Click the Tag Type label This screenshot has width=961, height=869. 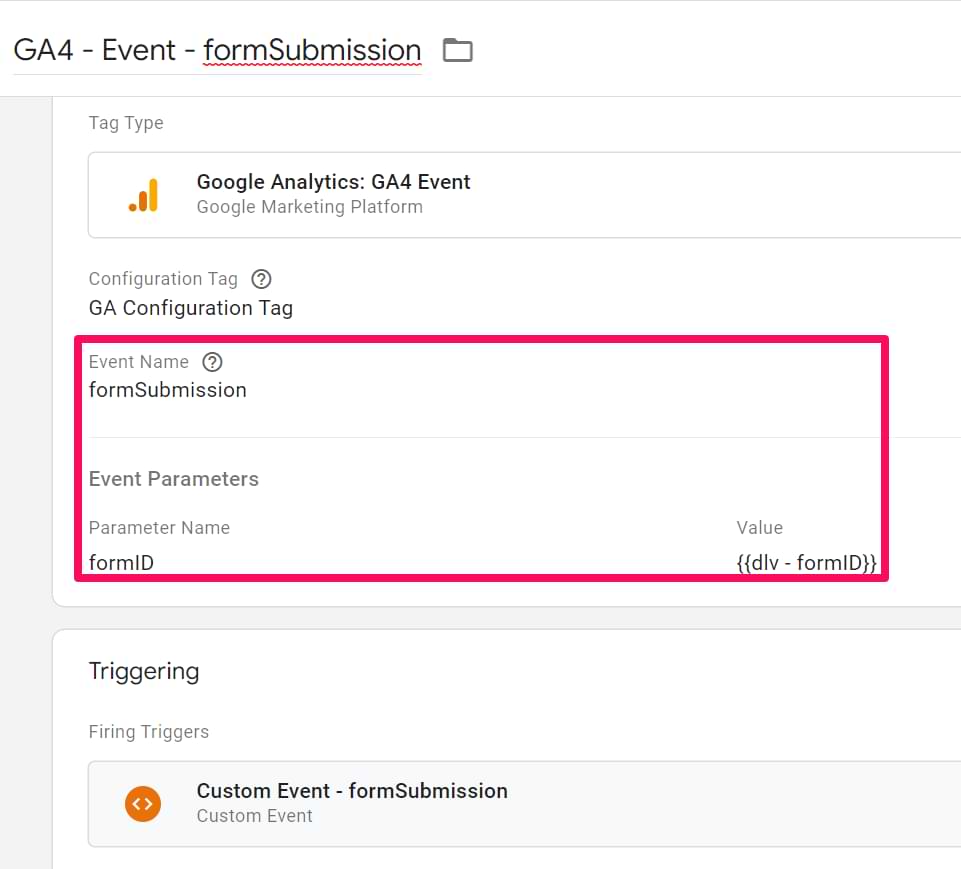point(126,123)
